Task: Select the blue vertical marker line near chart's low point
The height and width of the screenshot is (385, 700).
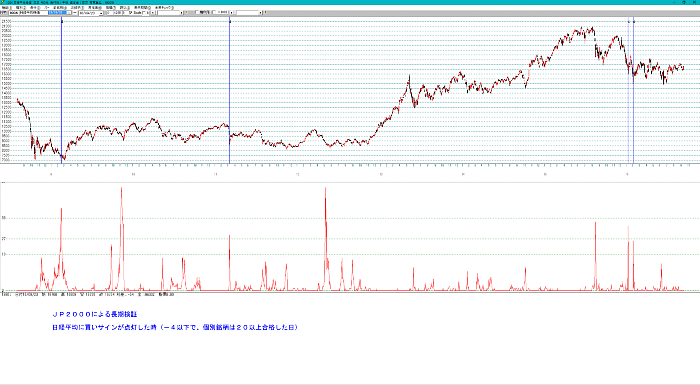Action: coord(62,92)
